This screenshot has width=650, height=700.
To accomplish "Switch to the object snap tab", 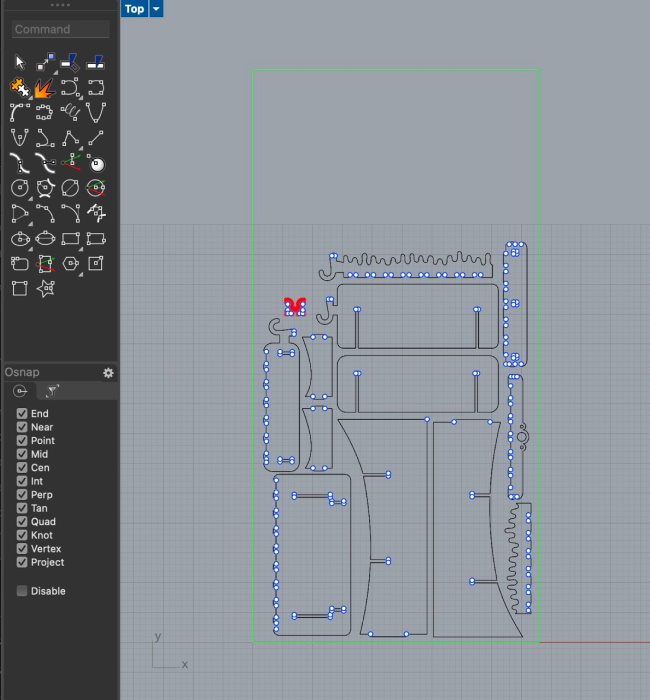I will click(x=20, y=391).
